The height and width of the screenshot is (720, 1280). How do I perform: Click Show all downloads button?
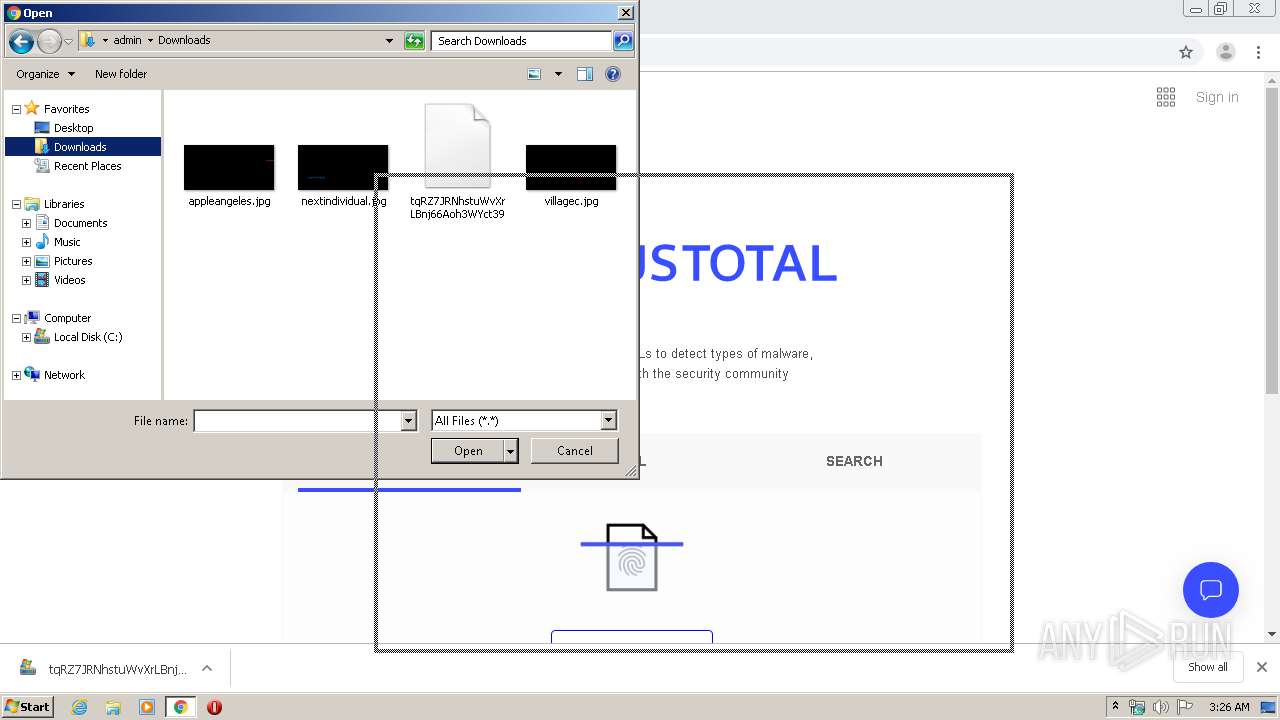(x=1208, y=667)
